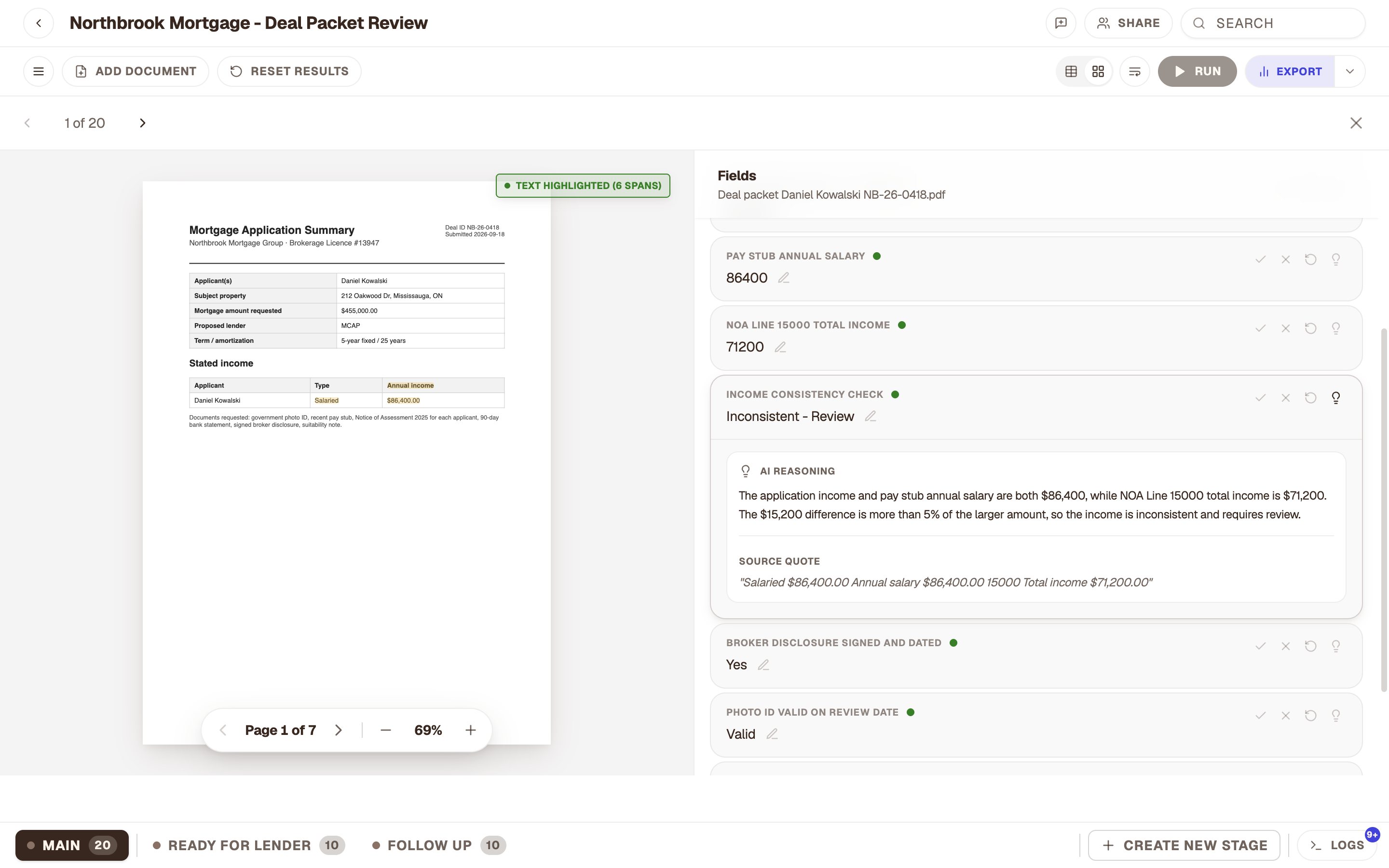
Task: Reject NOA Line 15000 Total Income
Action: point(1286,328)
